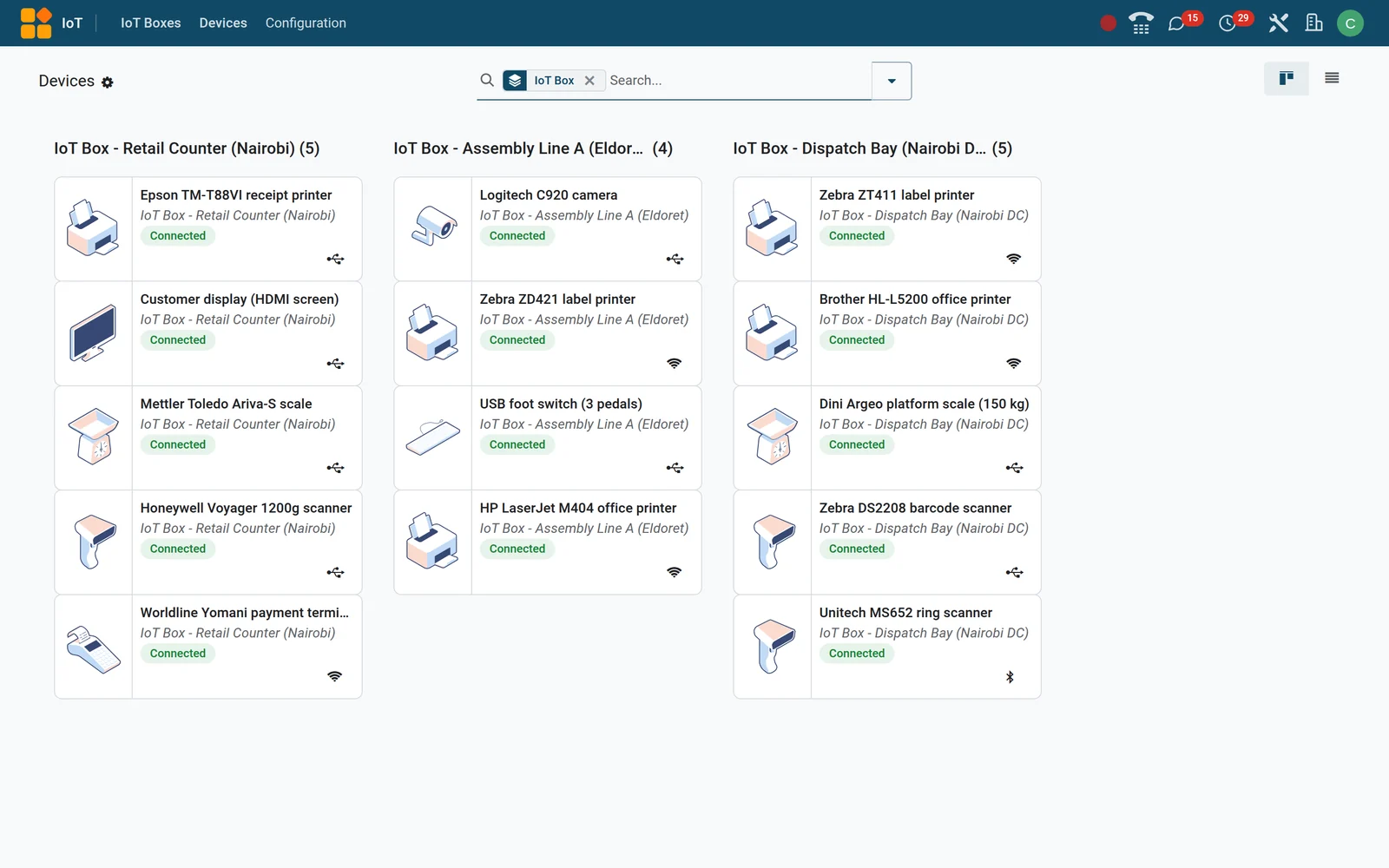1389x868 pixels.
Task: Click Connected badge on Zebra ZT411 card
Action: pos(857,236)
